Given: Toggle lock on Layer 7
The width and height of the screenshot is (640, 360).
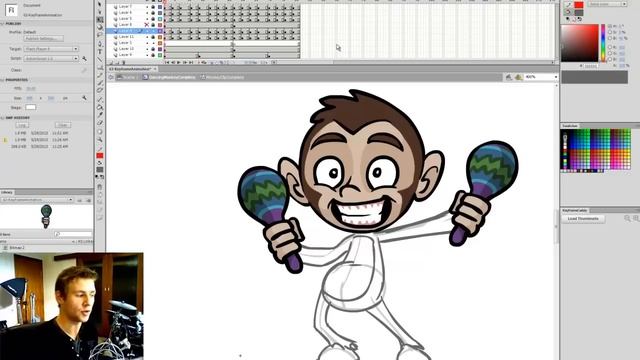Looking at the screenshot, I should (153, 7).
